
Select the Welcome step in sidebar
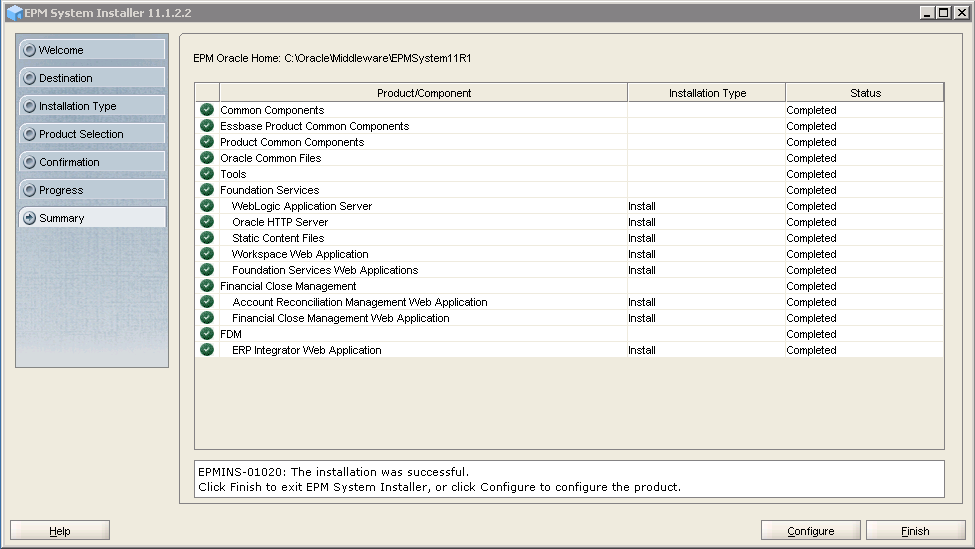[x=92, y=50]
